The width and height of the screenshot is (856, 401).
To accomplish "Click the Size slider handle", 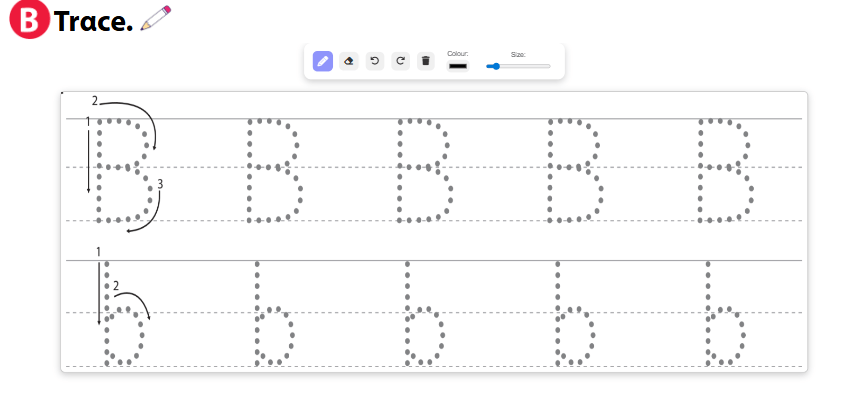I will [x=494, y=66].
